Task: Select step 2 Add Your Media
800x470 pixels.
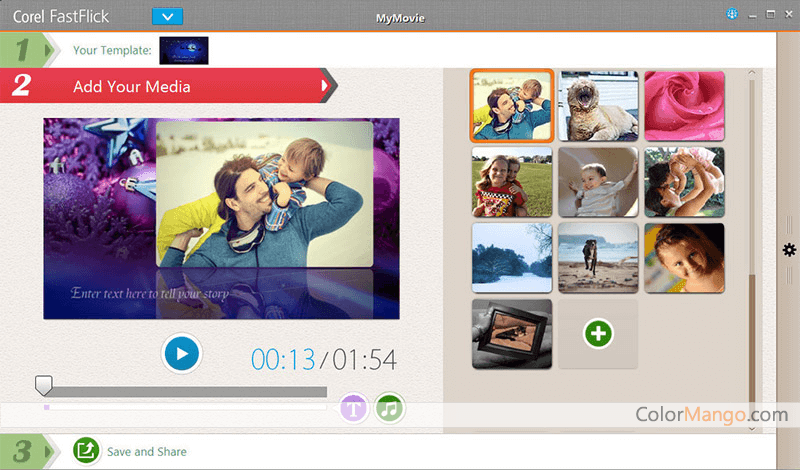Action: (x=131, y=86)
